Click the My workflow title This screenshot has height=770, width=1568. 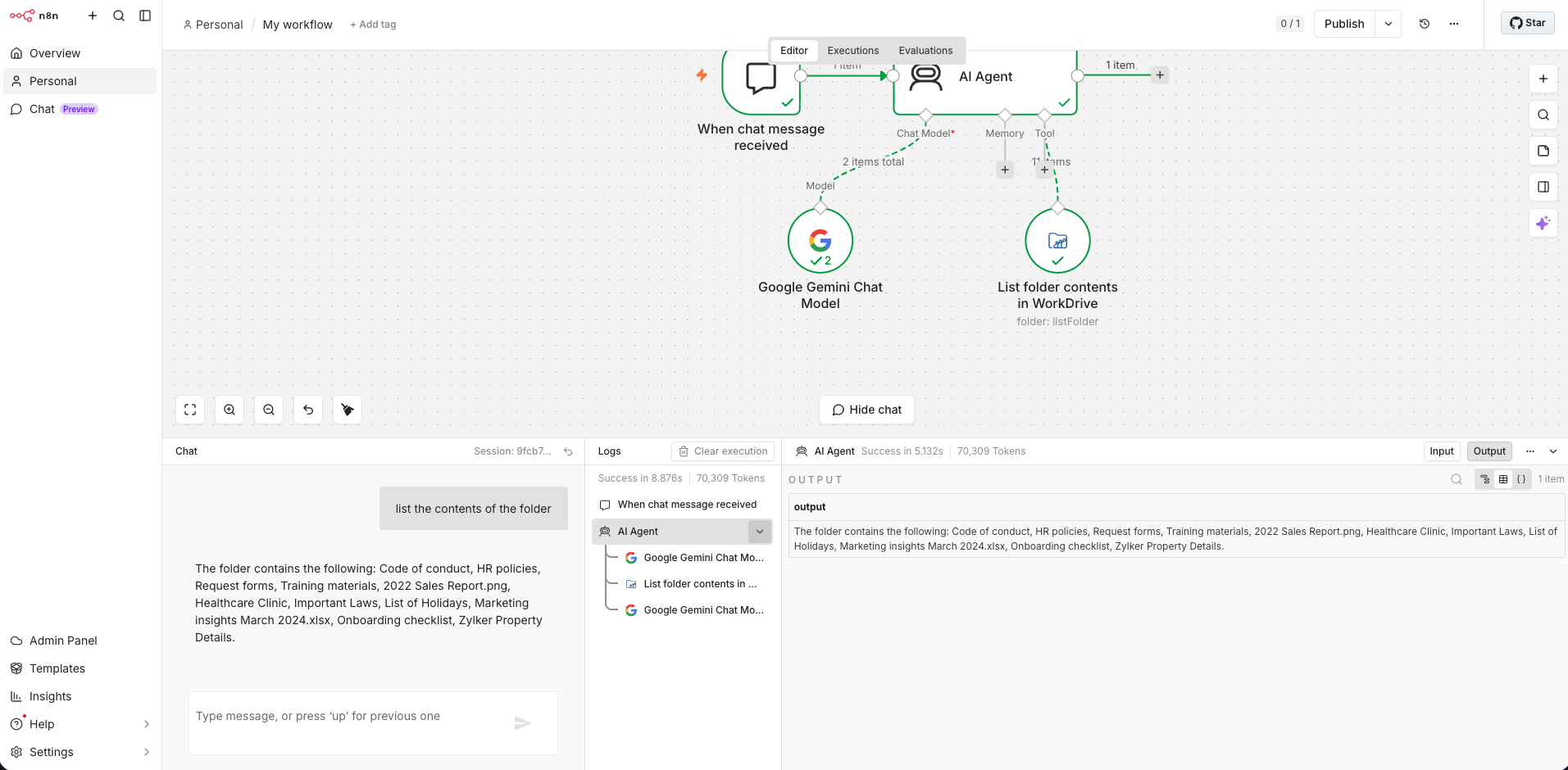[298, 25]
